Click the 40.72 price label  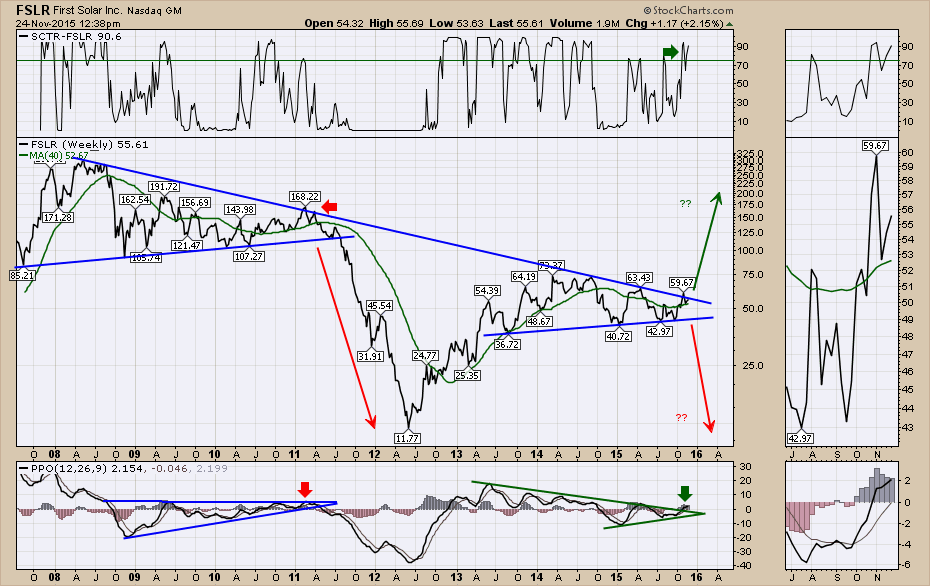click(618, 336)
